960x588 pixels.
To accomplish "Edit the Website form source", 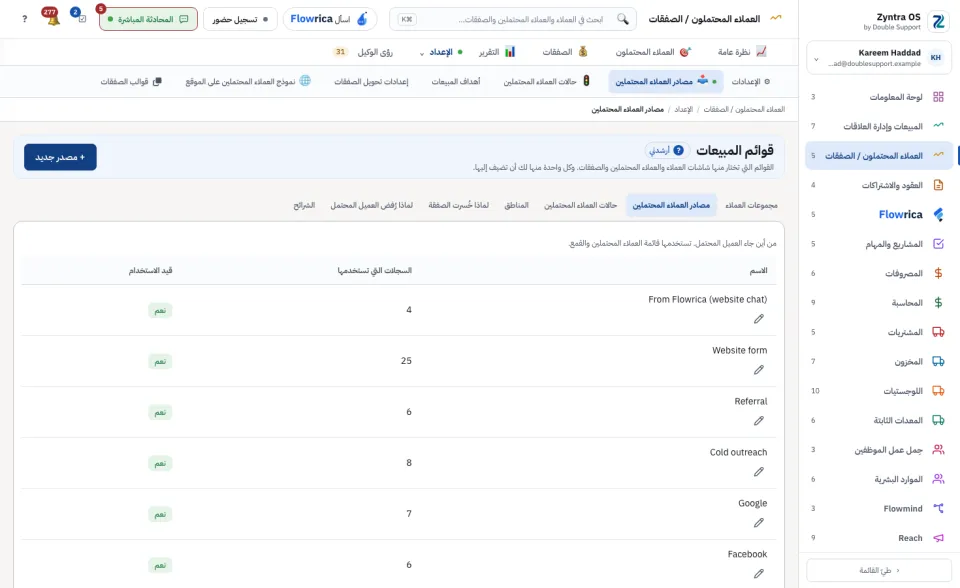I will click(x=759, y=369).
